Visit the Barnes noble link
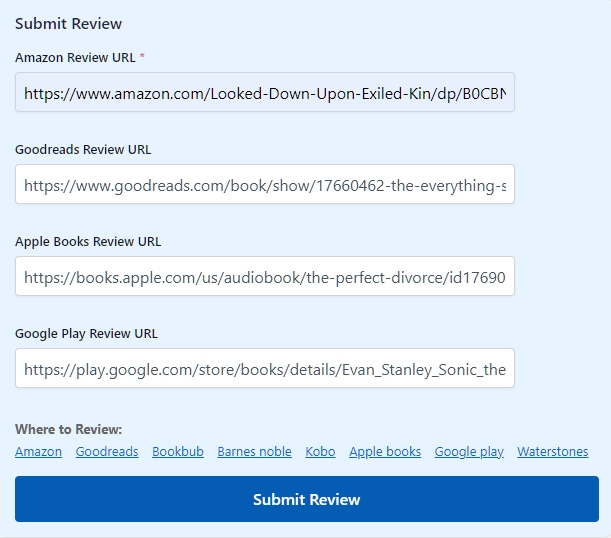Viewport: 611px width, 538px height. [x=254, y=452]
